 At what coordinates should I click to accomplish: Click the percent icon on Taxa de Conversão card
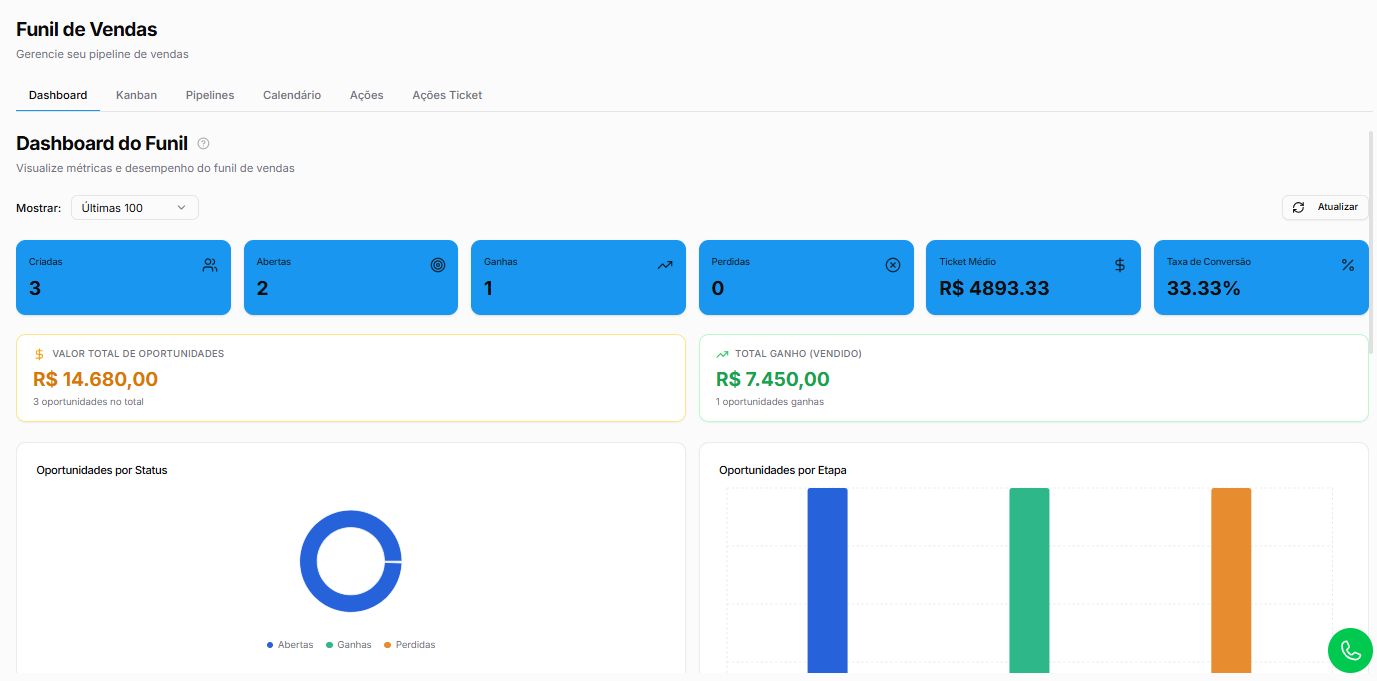pos(1348,265)
